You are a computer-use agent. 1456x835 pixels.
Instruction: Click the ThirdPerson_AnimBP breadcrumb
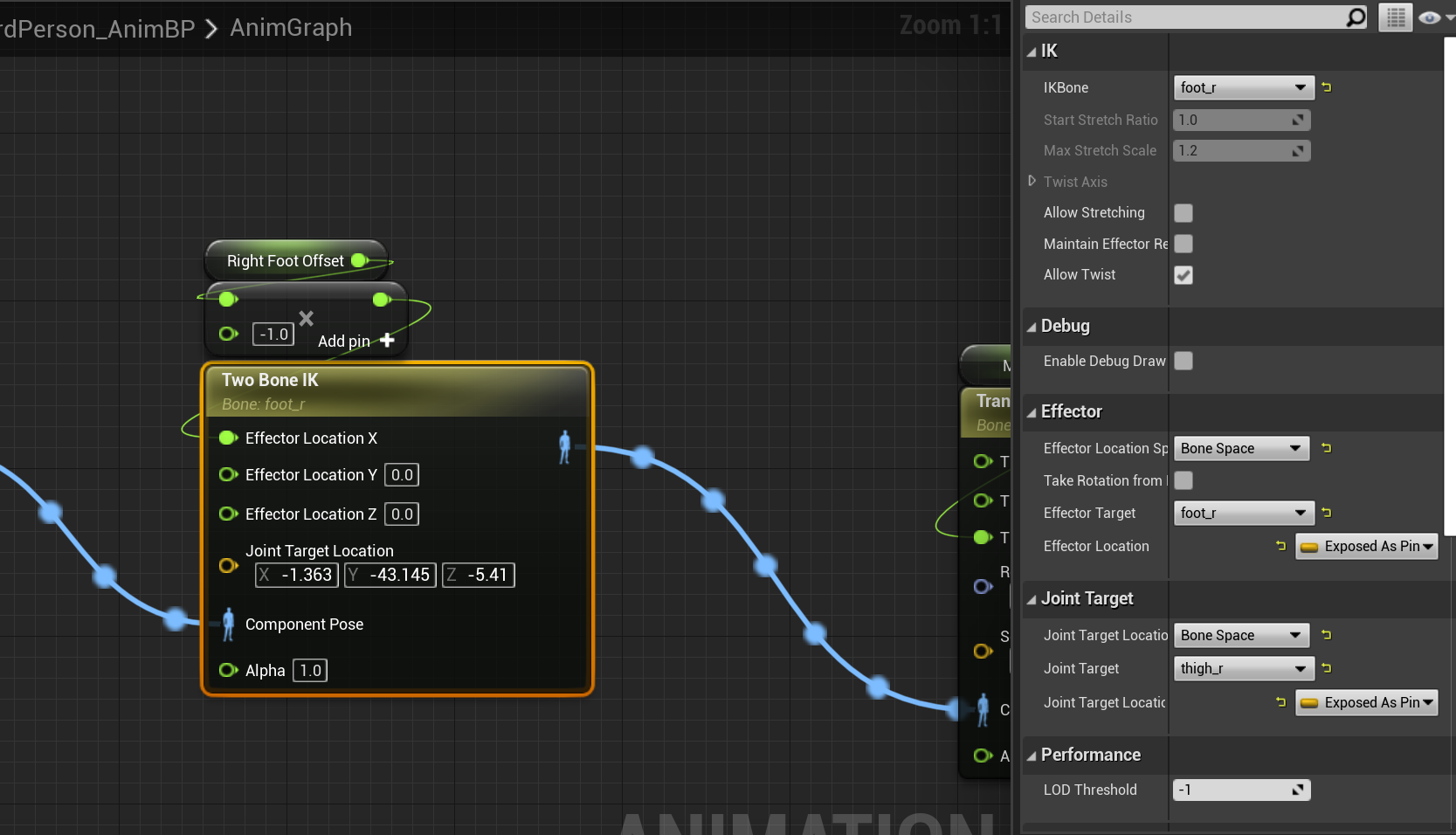[98, 29]
